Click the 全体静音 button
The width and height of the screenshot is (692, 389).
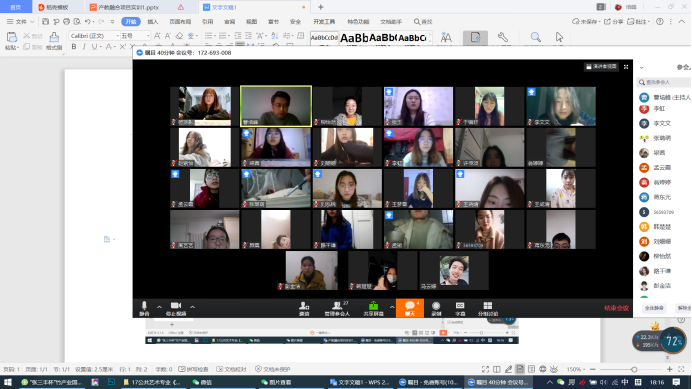tap(654, 308)
